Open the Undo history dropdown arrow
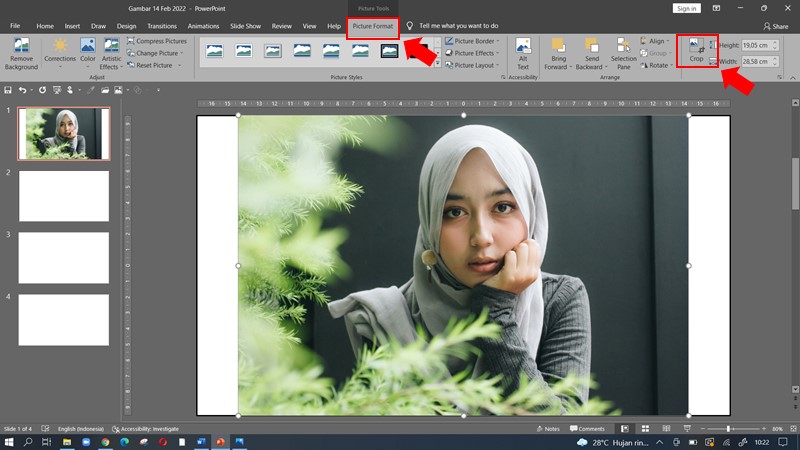The height and width of the screenshot is (450, 800). tap(31, 90)
